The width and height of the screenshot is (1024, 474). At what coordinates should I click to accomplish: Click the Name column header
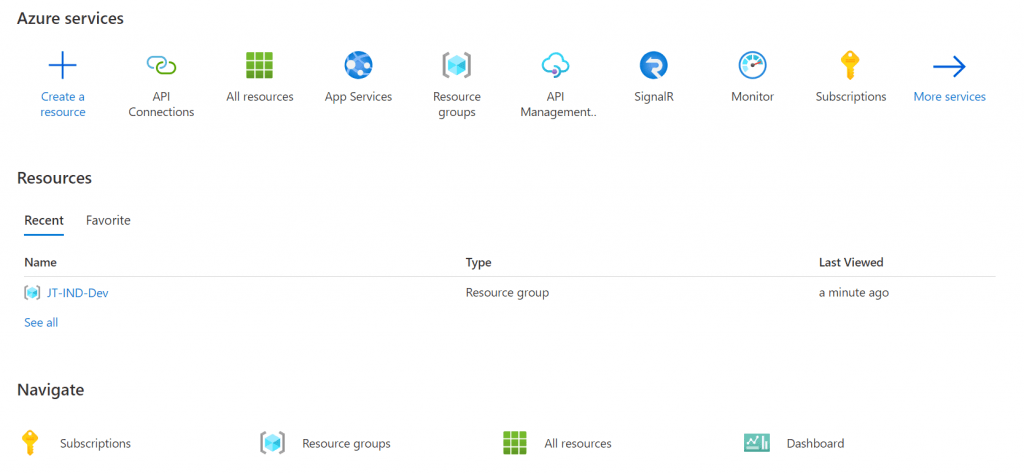coord(40,262)
